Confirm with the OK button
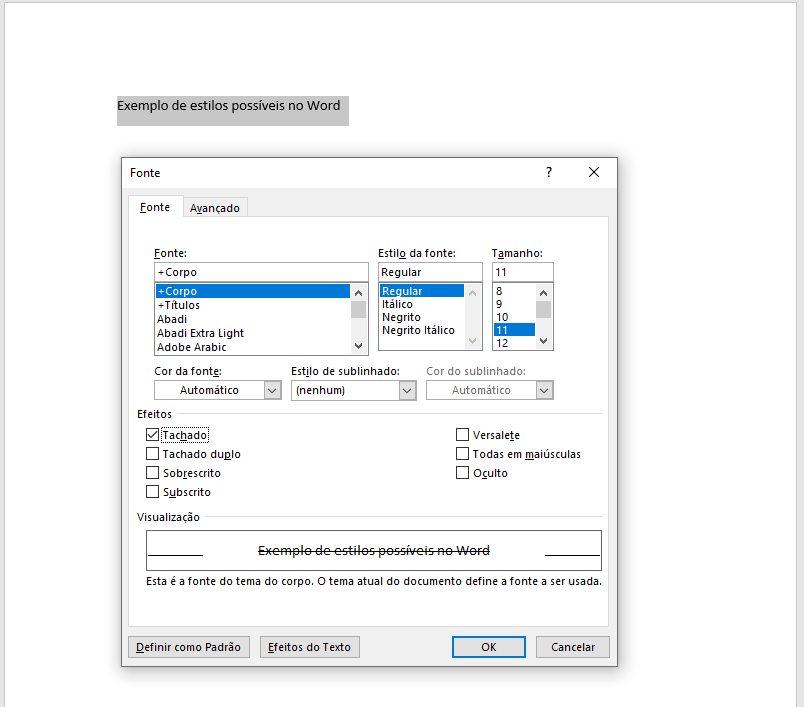The height and width of the screenshot is (707, 804). pyautogui.click(x=489, y=647)
